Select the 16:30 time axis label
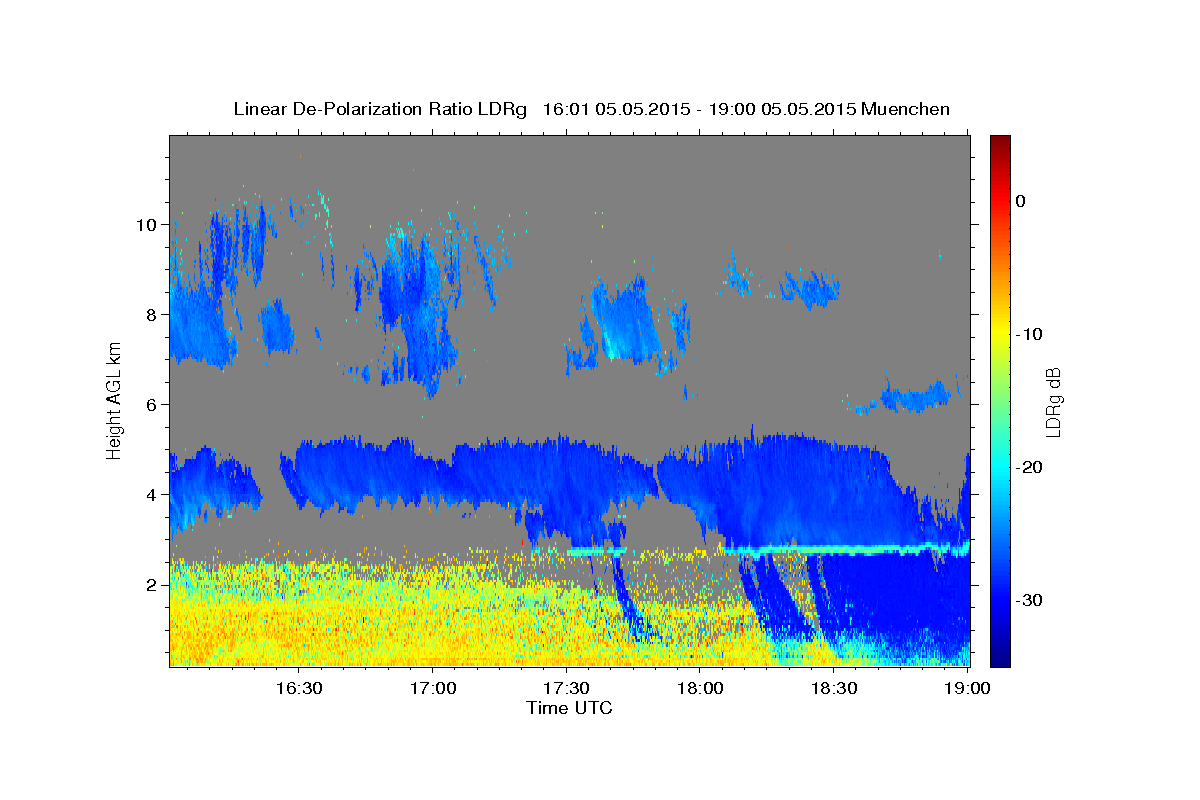Image resolution: width=1200 pixels, height=800 pixels. [x=298, y=688]
